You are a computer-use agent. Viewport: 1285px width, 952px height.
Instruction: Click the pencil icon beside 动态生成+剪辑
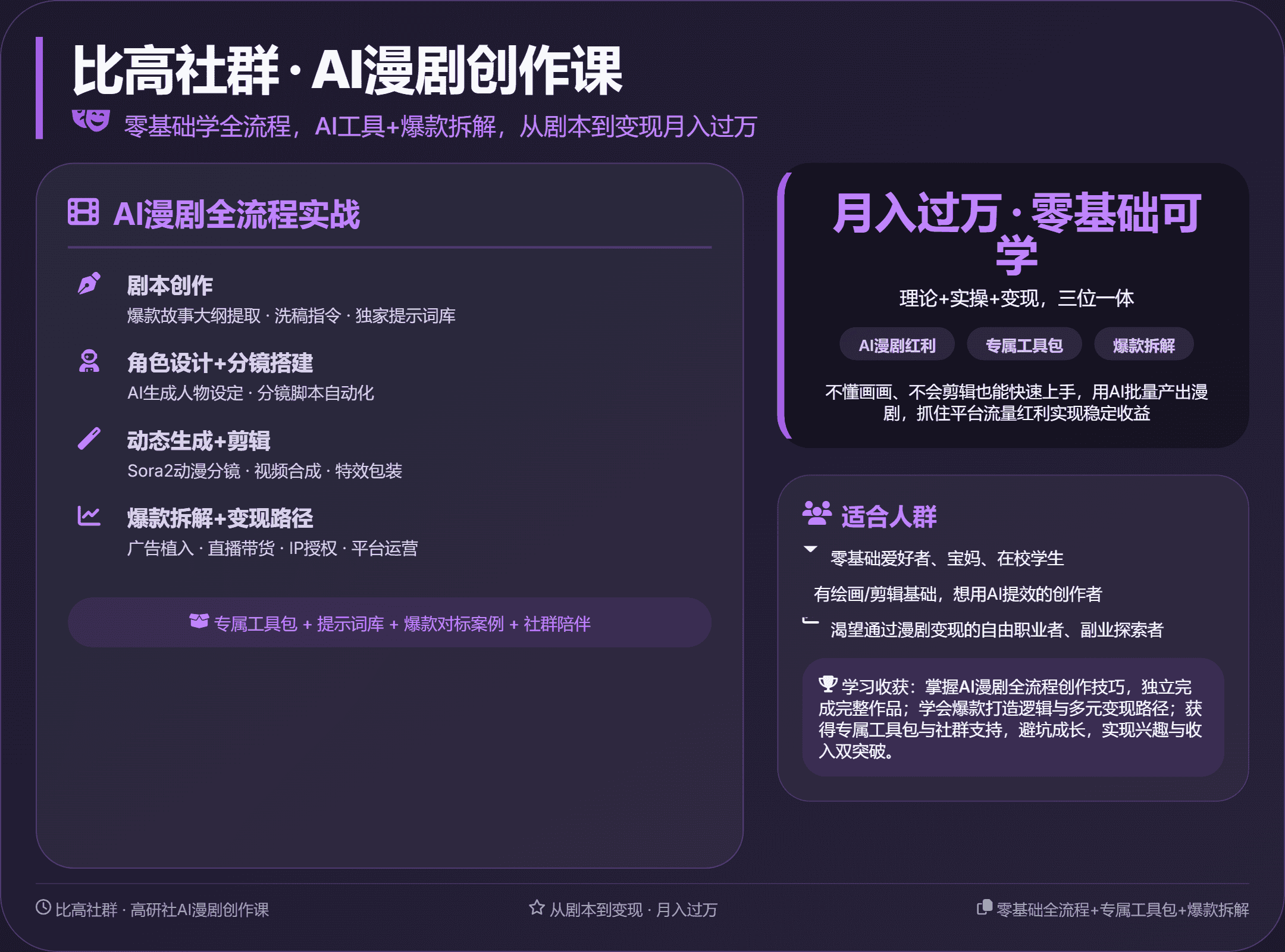tap(89, 439)
